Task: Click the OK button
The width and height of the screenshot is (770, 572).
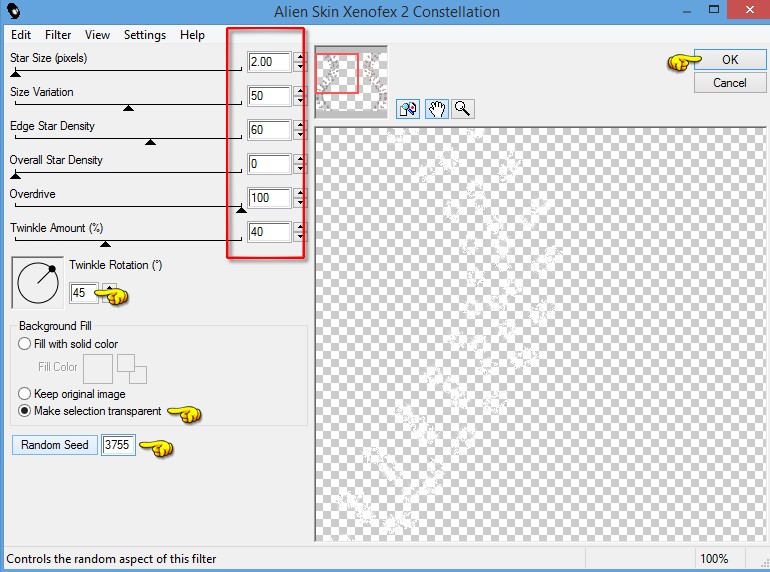Action: pyautogui.click(x=730, y=59)
